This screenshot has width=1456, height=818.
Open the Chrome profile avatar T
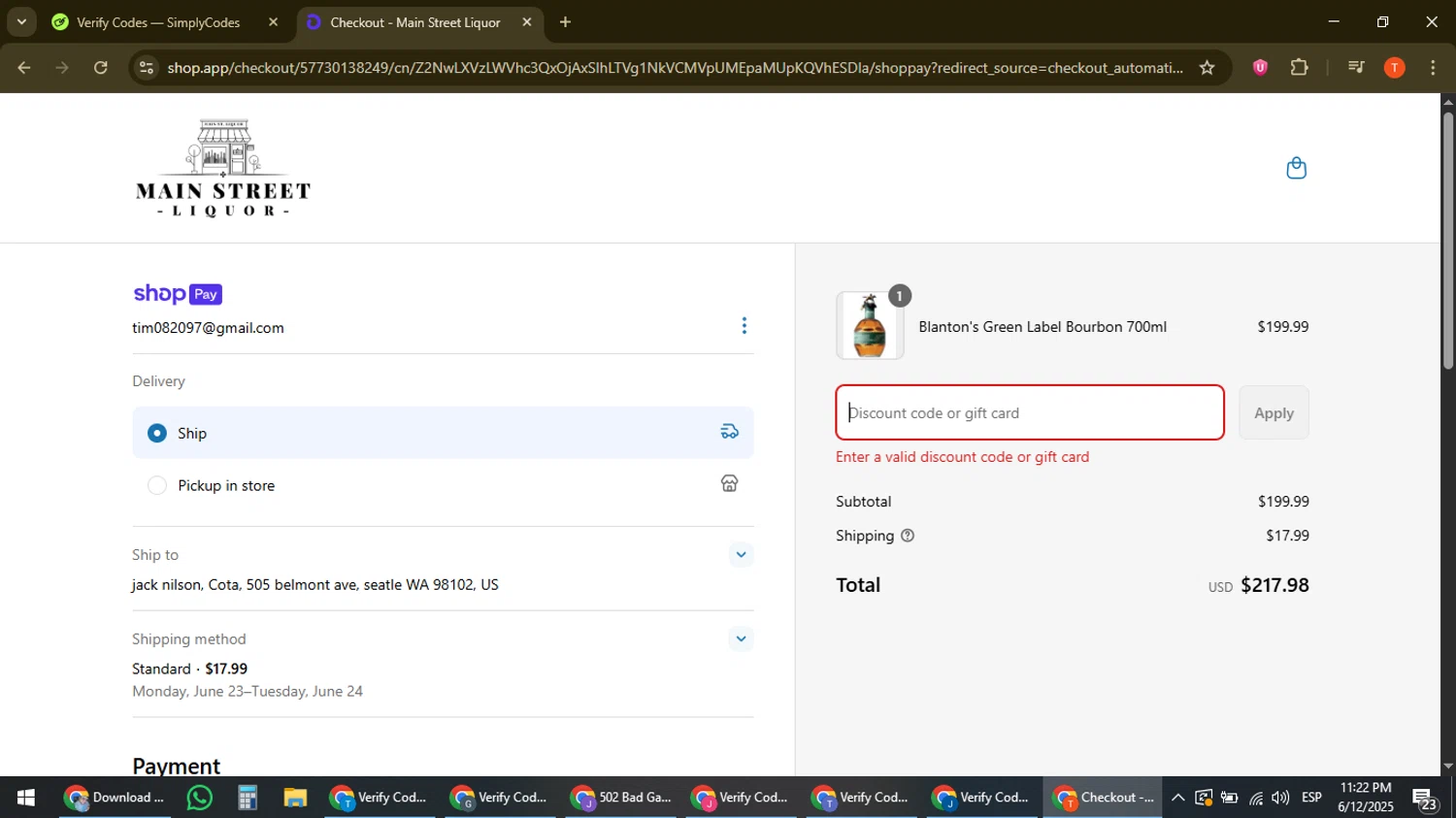[x=1394, y=68]
